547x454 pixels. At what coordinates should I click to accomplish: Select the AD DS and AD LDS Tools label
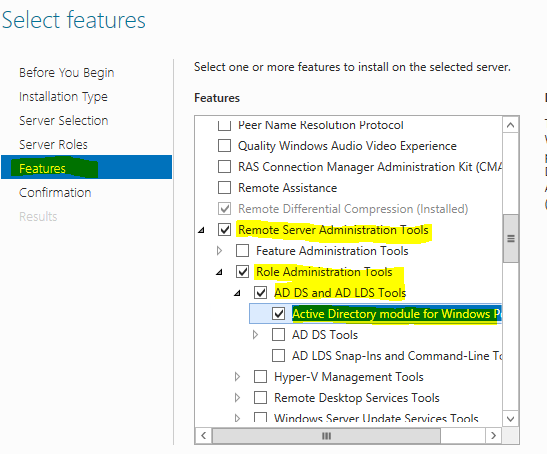coord(340,293)
